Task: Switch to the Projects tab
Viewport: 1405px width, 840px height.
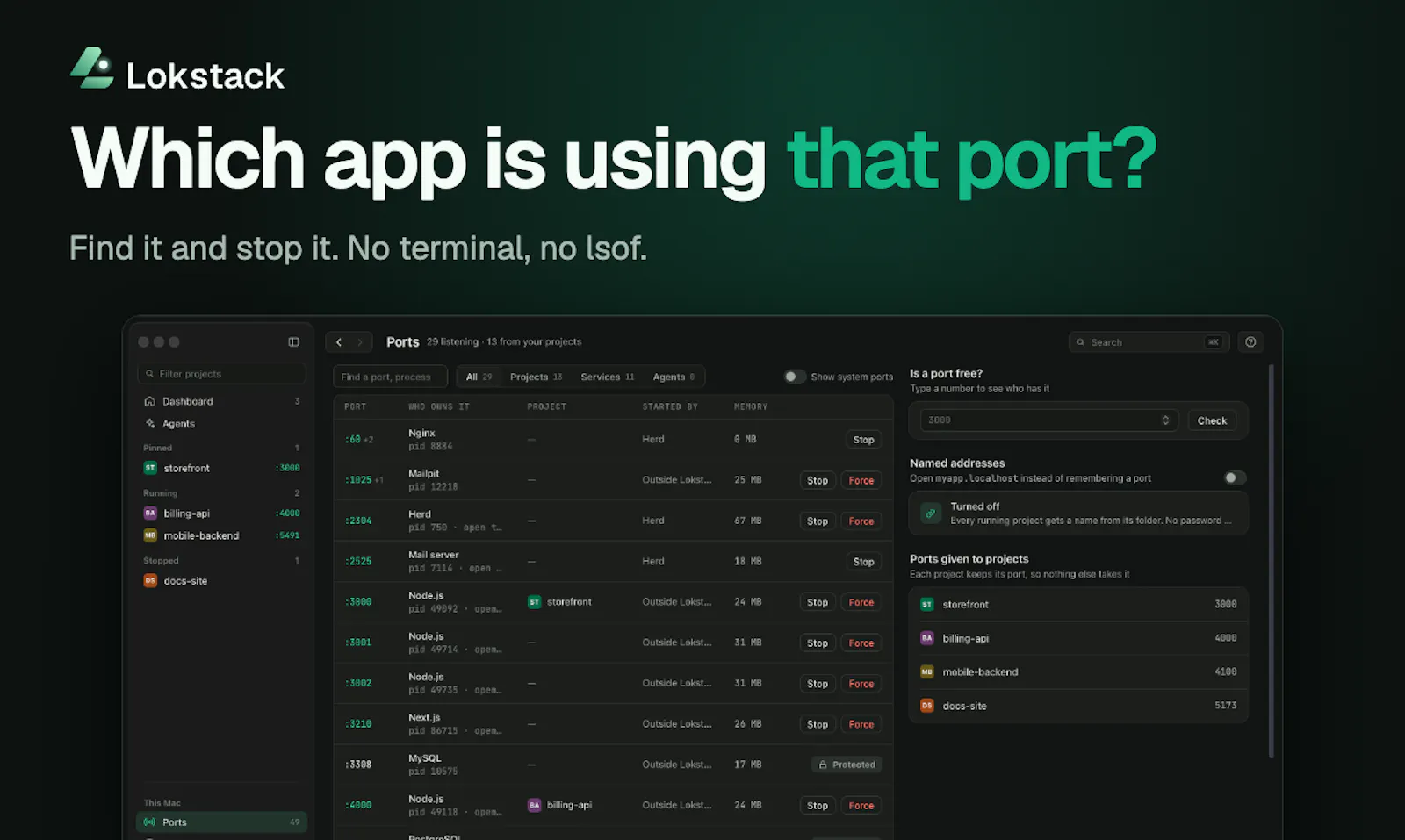Action: point(536,377)
